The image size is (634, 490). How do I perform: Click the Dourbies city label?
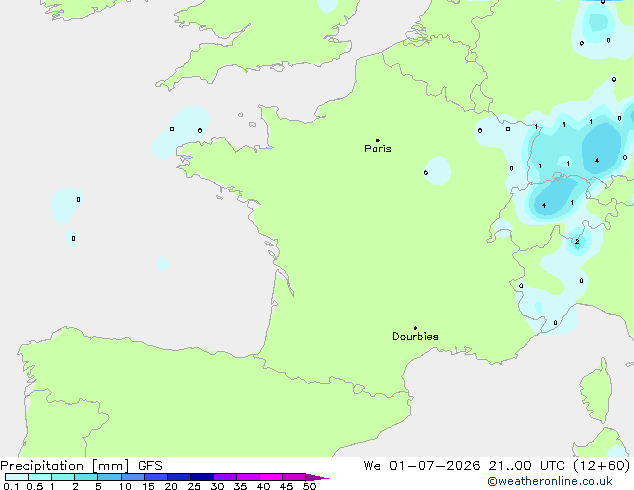pyautogui.click(x=415, y=336)
